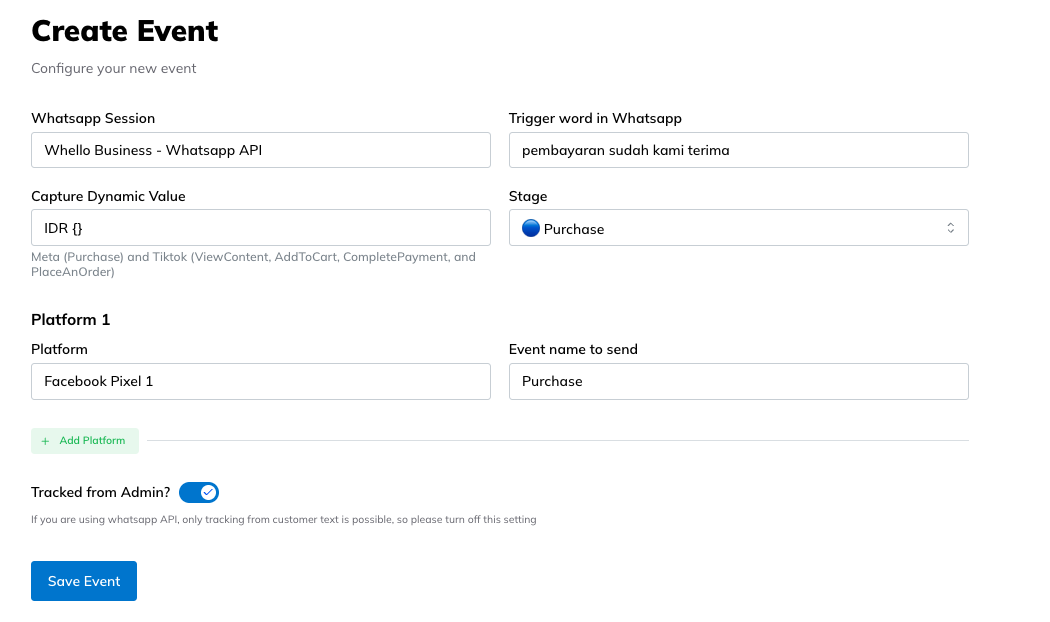Click the Platform 1 section heading

tap(71, 320)
